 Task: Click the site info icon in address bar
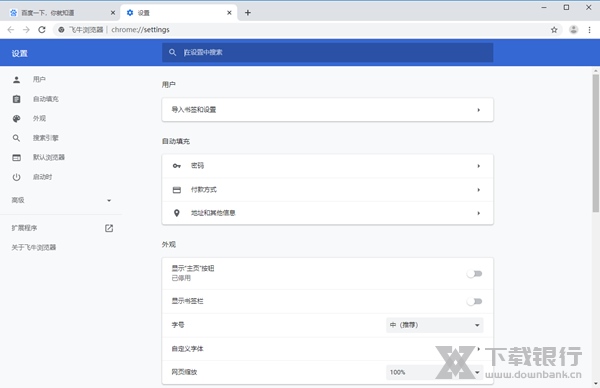point(61,29)
